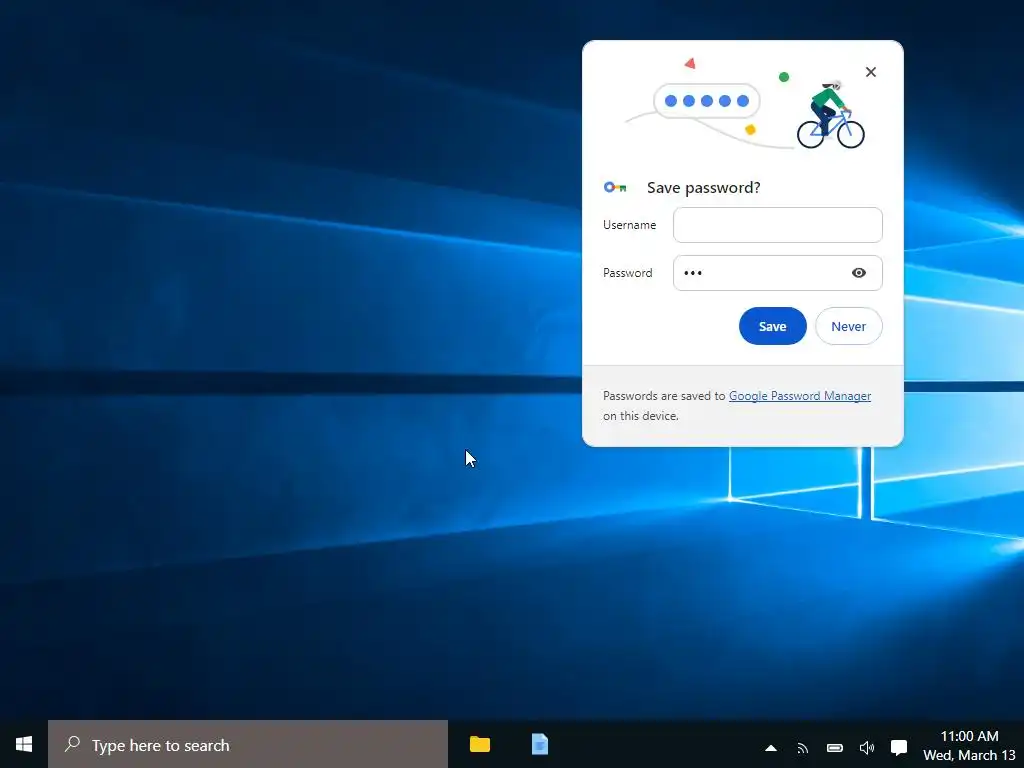Click the 'on this device.' text
The width and height of the screenshot is (1024, 768).
pyautogui.click(x=641, y=416)
